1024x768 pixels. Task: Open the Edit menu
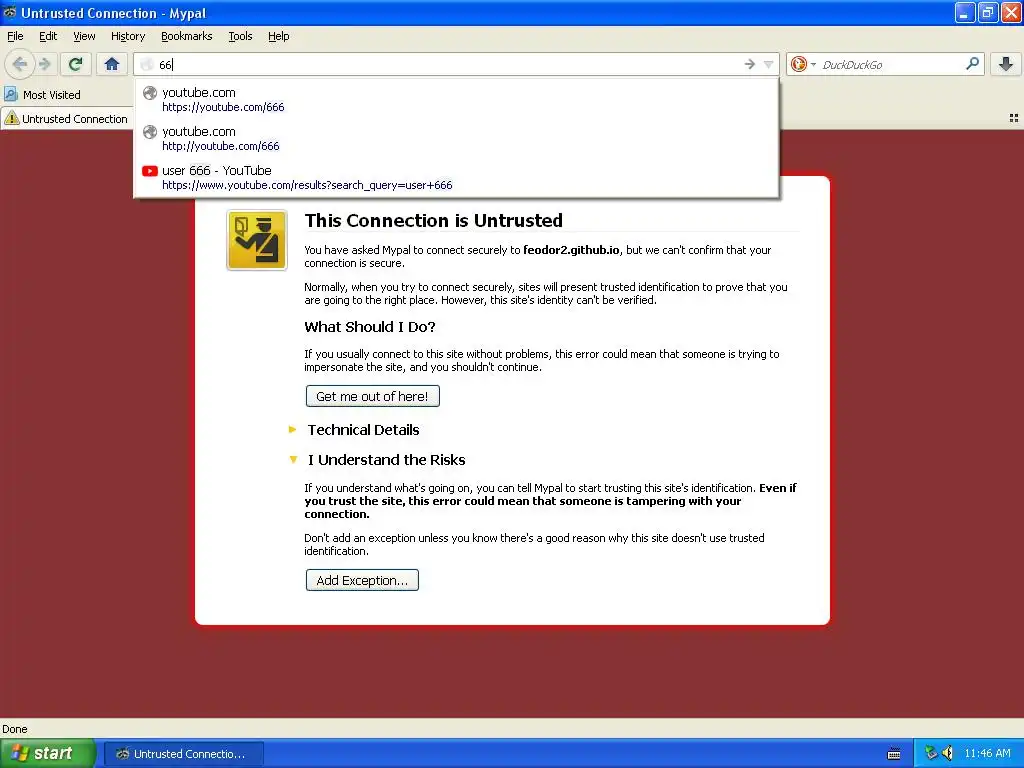pyautogui.click(x=48, y=36)
